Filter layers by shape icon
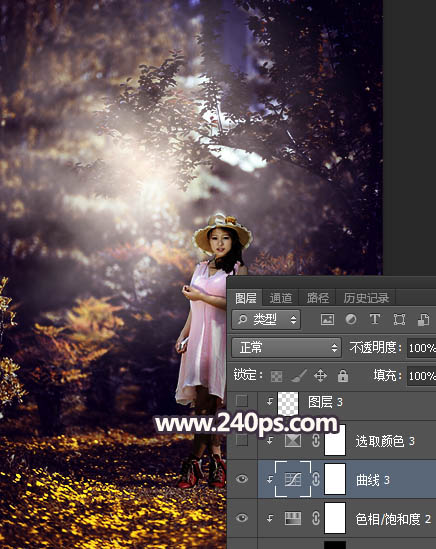 (x=399, y=319)
